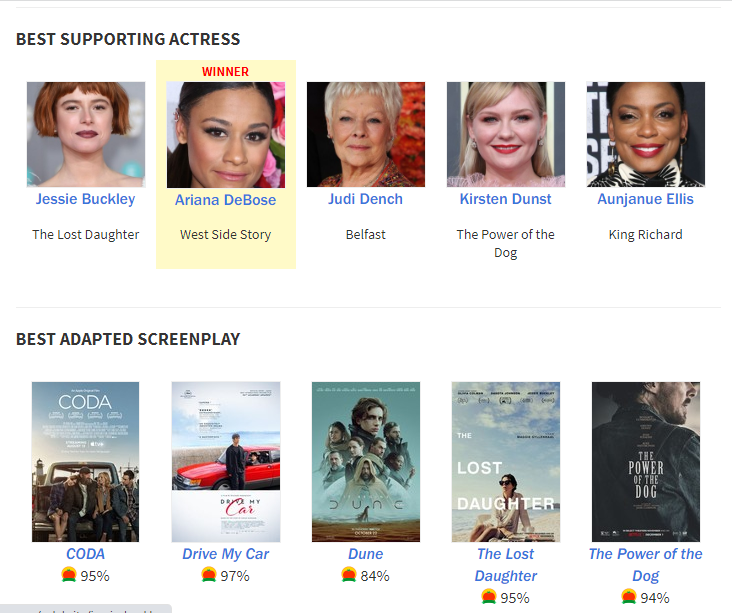The width and height of the screenshot is (732, 613).
Task: Click 'The Lost Daughter' text under Jessie Buckley
Action: pos(85,234)
